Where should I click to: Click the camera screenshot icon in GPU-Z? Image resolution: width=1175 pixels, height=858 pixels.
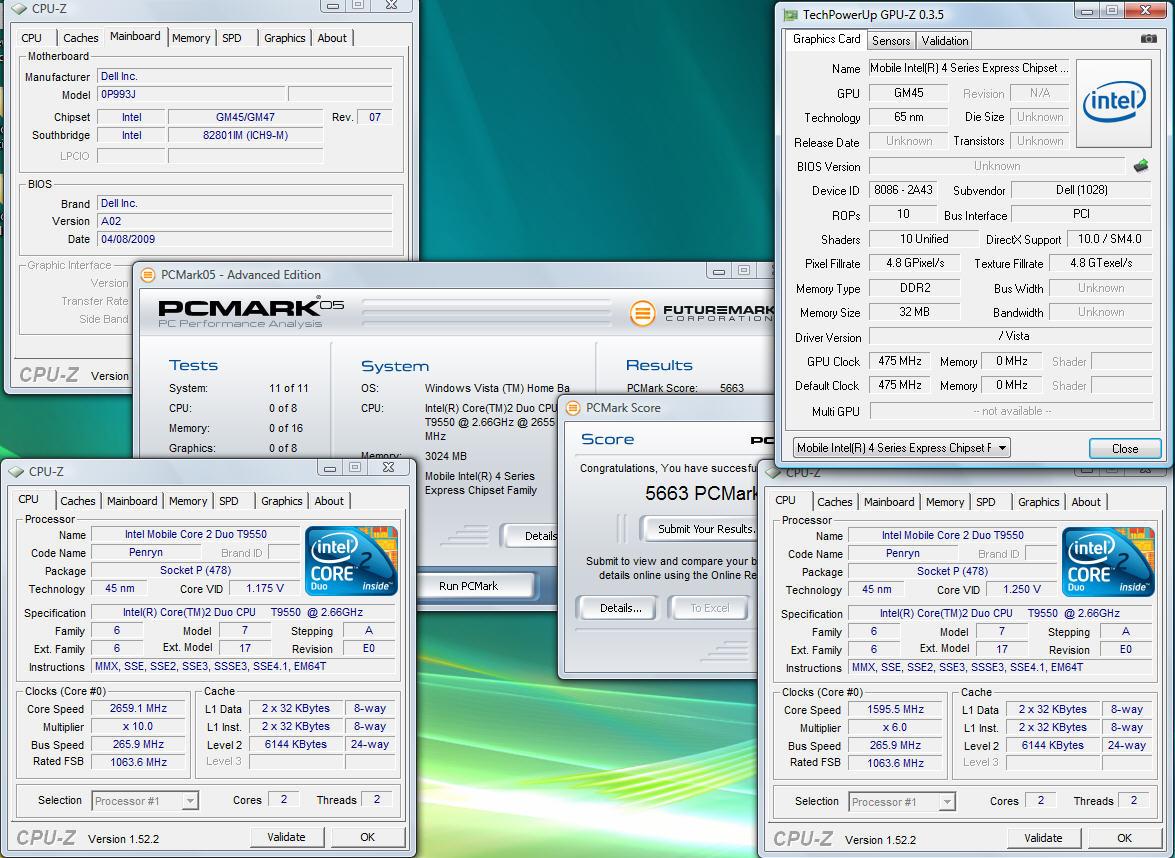(x=1148, y=39)
